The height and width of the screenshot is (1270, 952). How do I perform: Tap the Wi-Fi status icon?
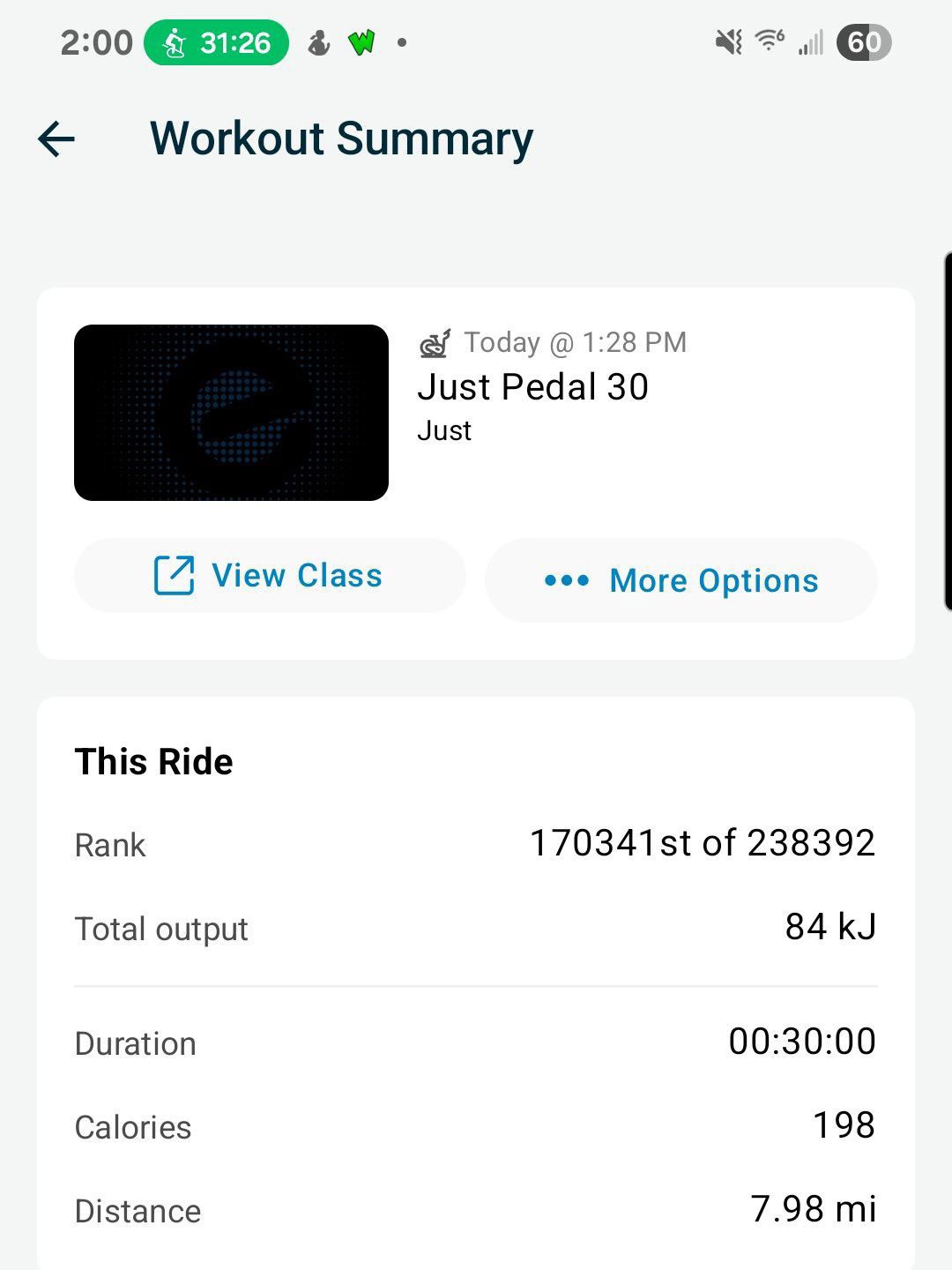(770, 41)
